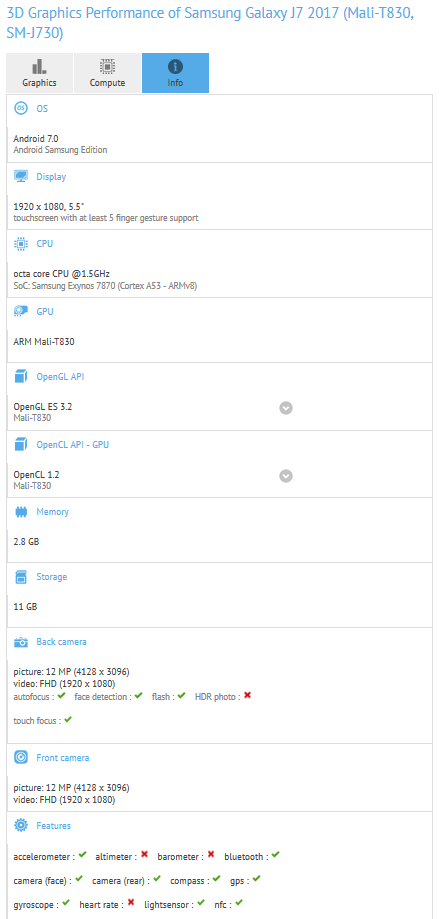This screenshot has width=440, height=919.
Task: Click the 3D Graphics Performance title link
Action: click(210, 23)
